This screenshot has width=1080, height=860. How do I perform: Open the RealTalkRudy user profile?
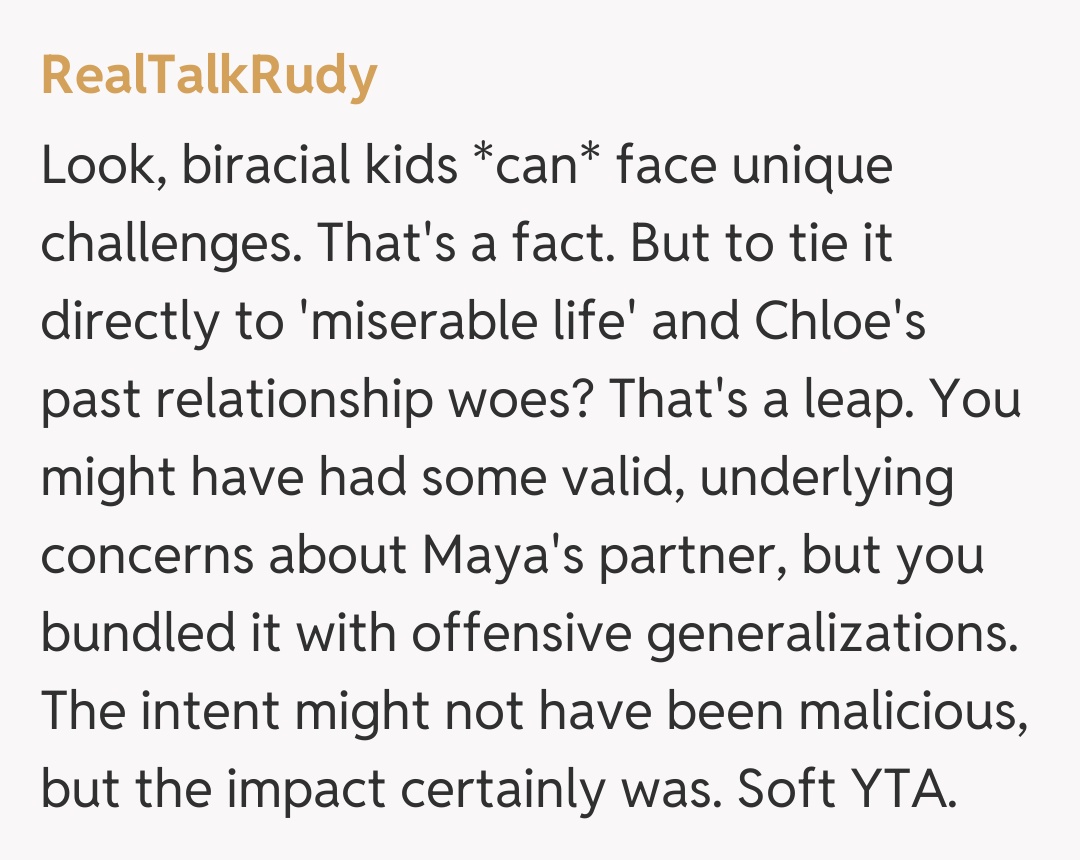pyautogui.click(x=209, y=76)
